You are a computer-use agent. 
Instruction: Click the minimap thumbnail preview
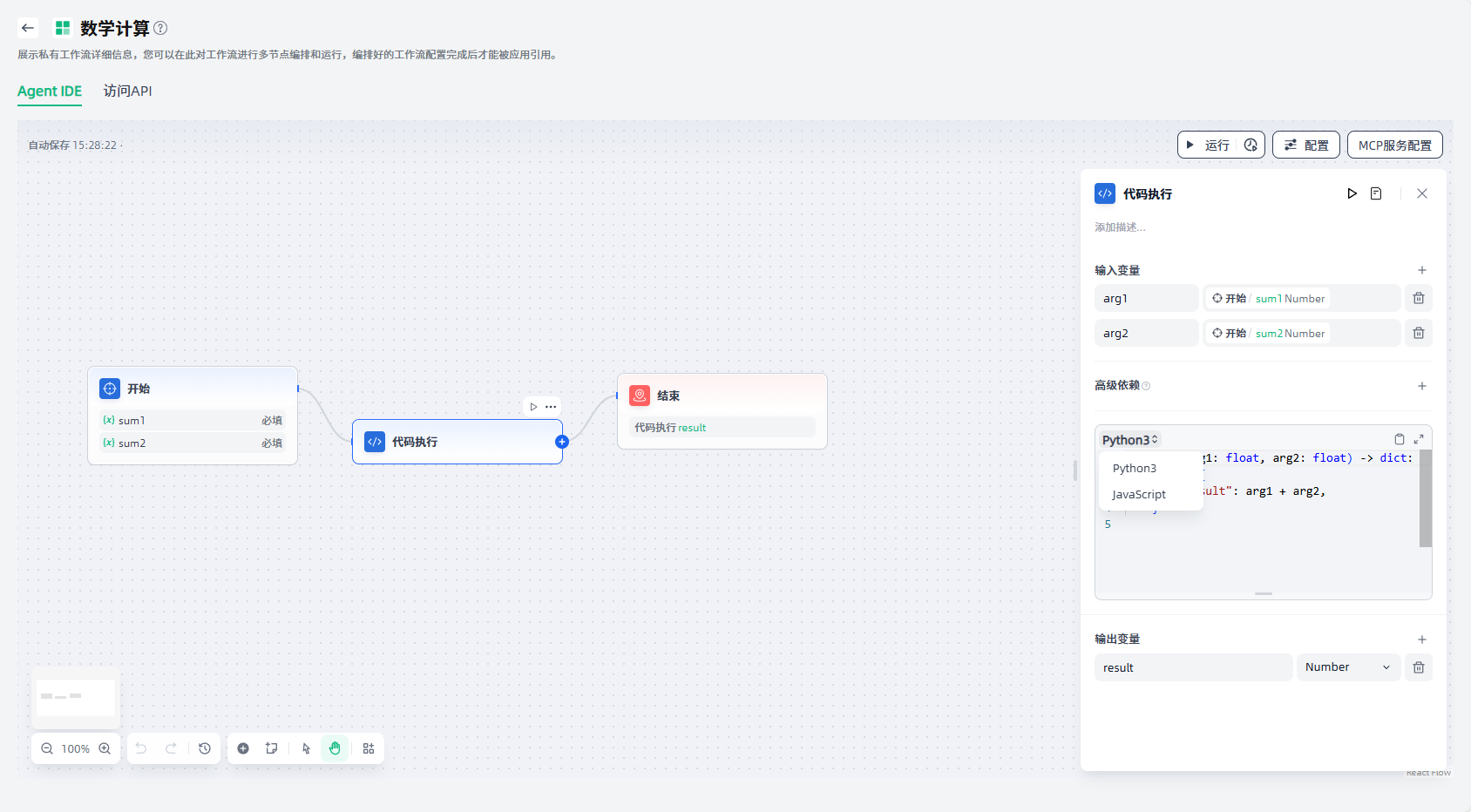pos(76,697)
